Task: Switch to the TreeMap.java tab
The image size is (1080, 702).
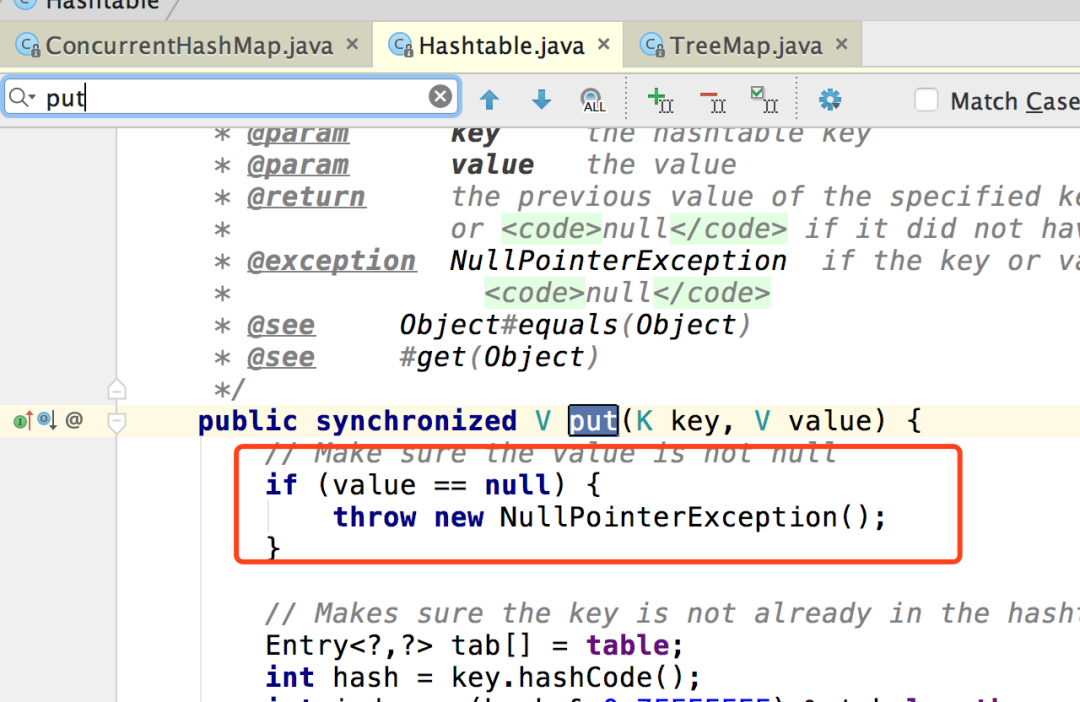Action: tap(742, 45)
